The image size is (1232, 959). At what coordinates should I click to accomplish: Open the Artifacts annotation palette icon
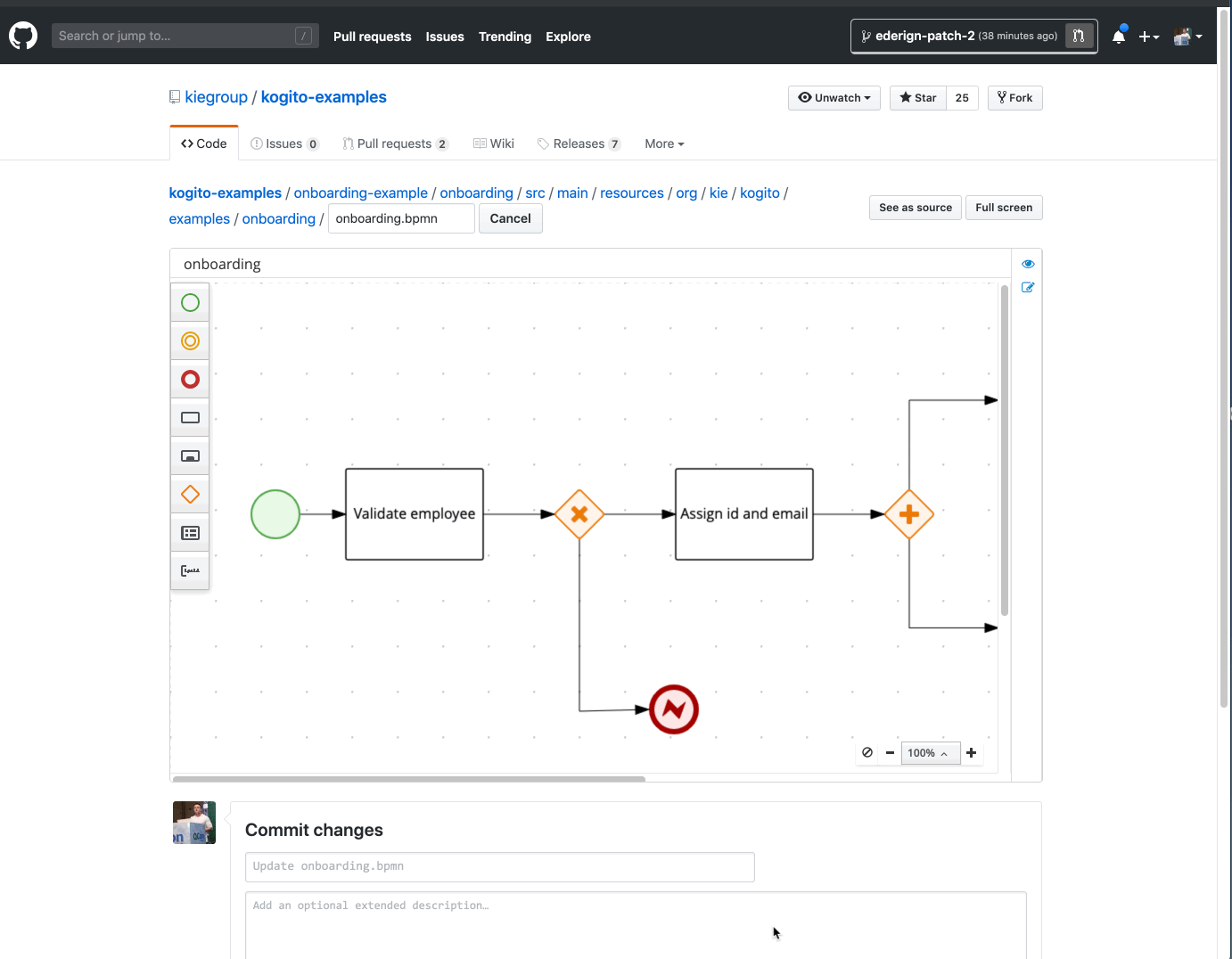coord(190,570)
